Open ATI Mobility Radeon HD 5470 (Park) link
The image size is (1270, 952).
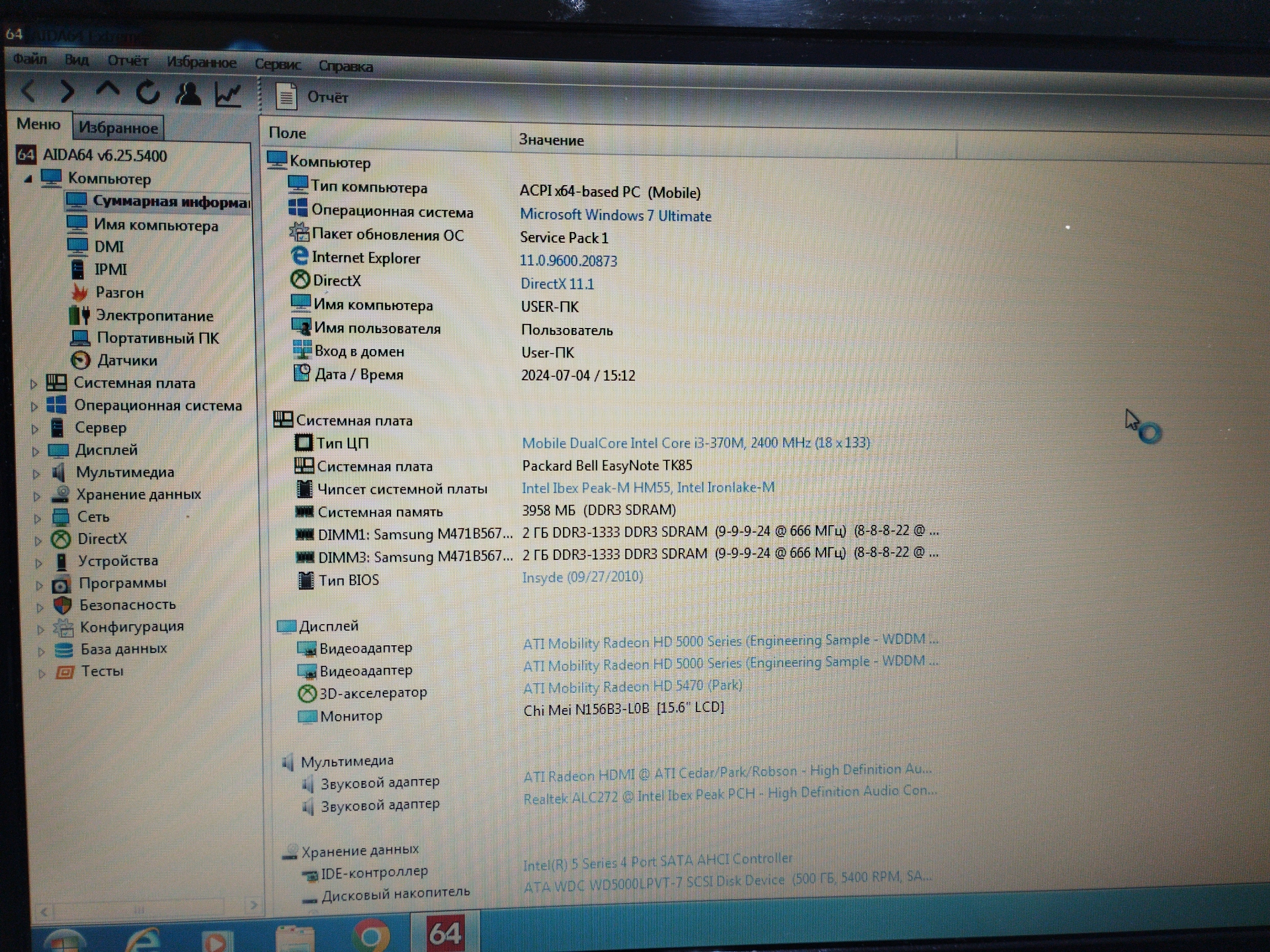click(632, 686)
